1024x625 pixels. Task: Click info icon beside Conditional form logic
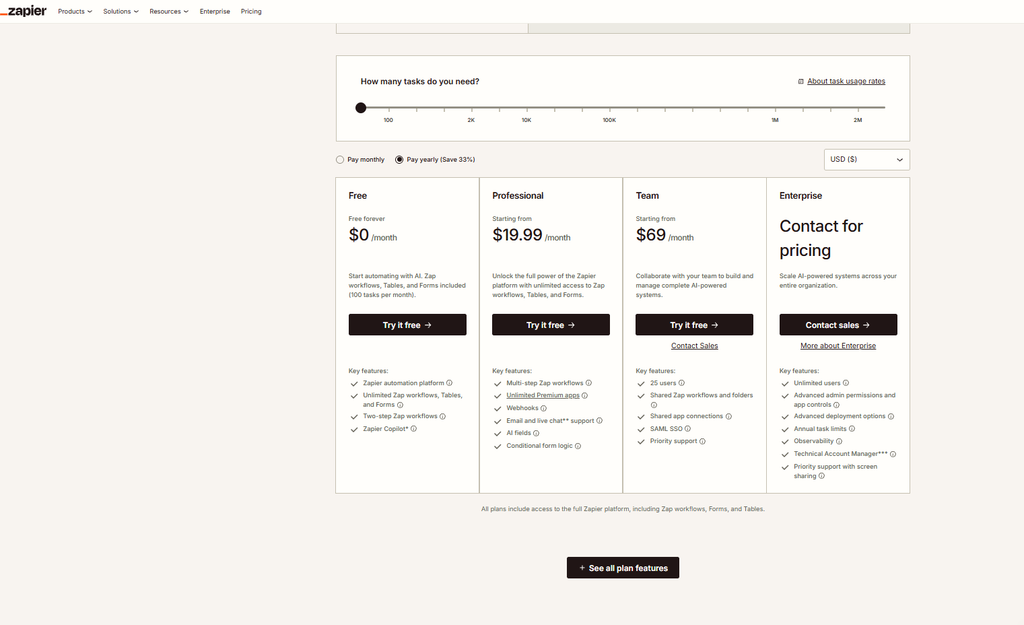pos(578,446)
